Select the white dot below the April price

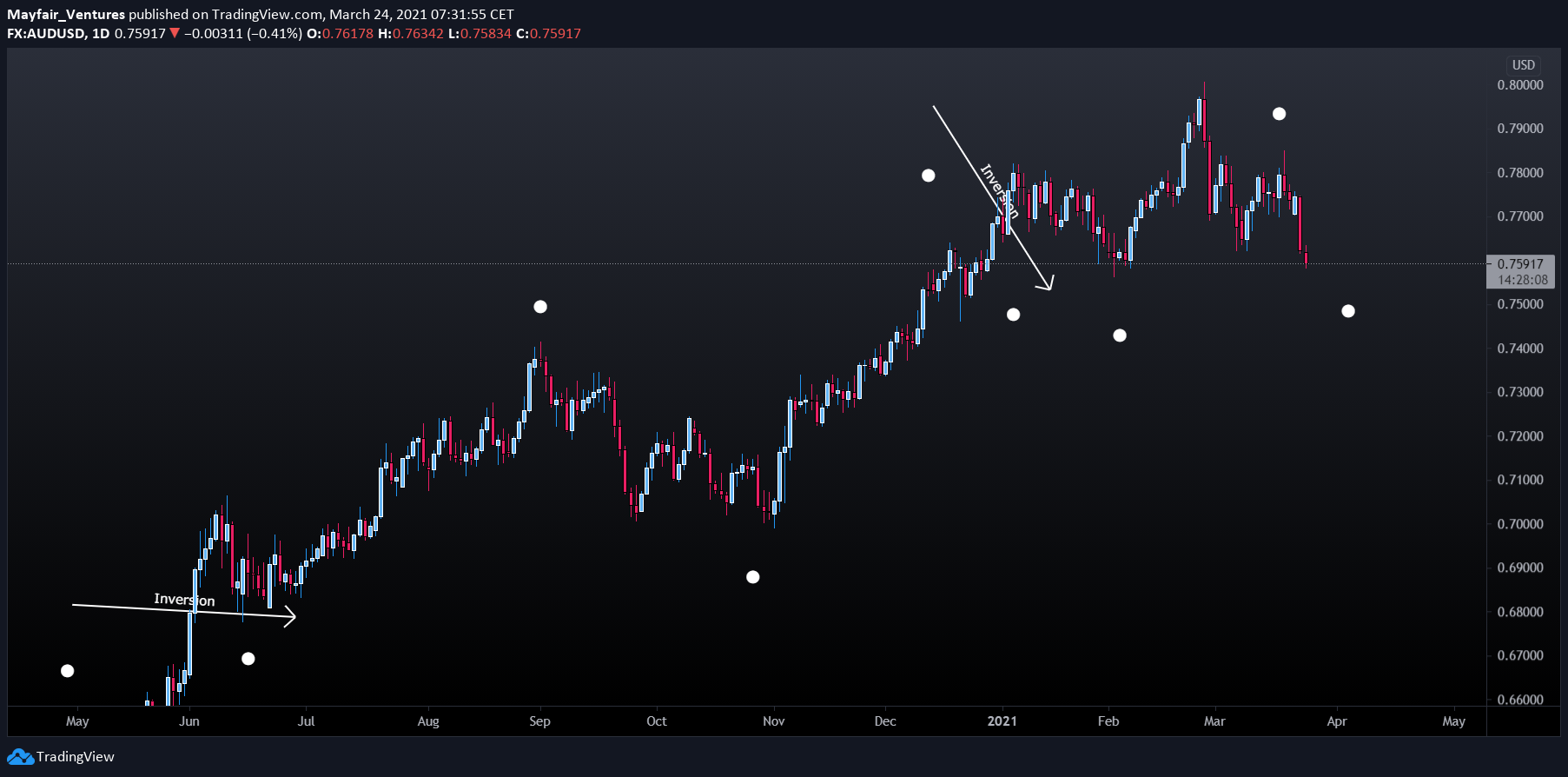pyautogui.click(x=1348, y=311)
